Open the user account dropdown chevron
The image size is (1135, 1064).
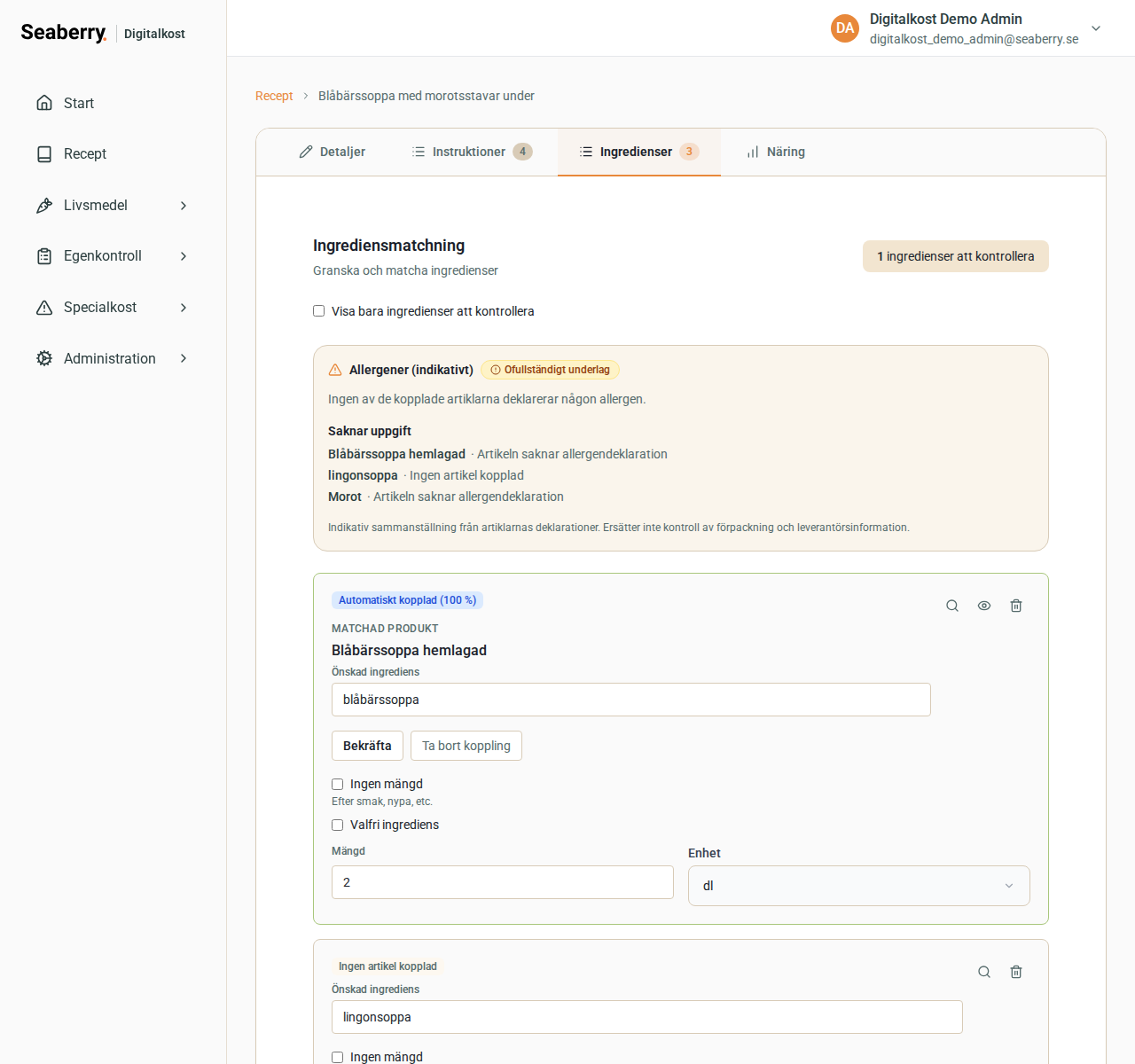coord(1096,28)
